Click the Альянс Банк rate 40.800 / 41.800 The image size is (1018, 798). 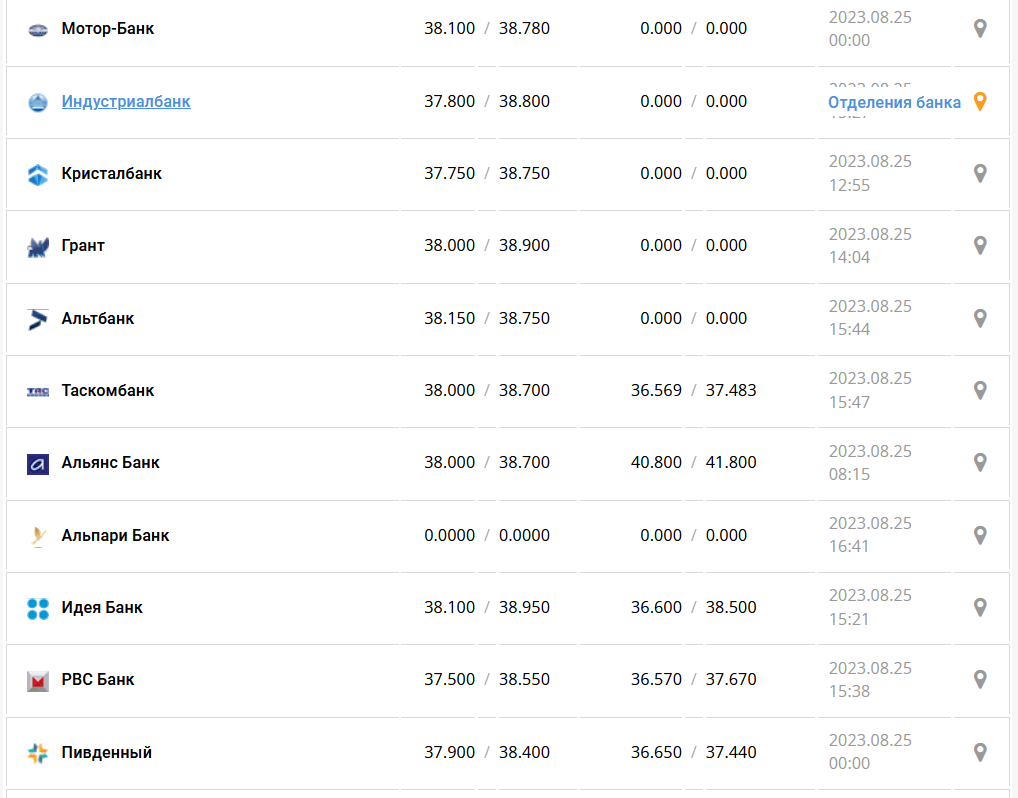(x=693, y=462)
